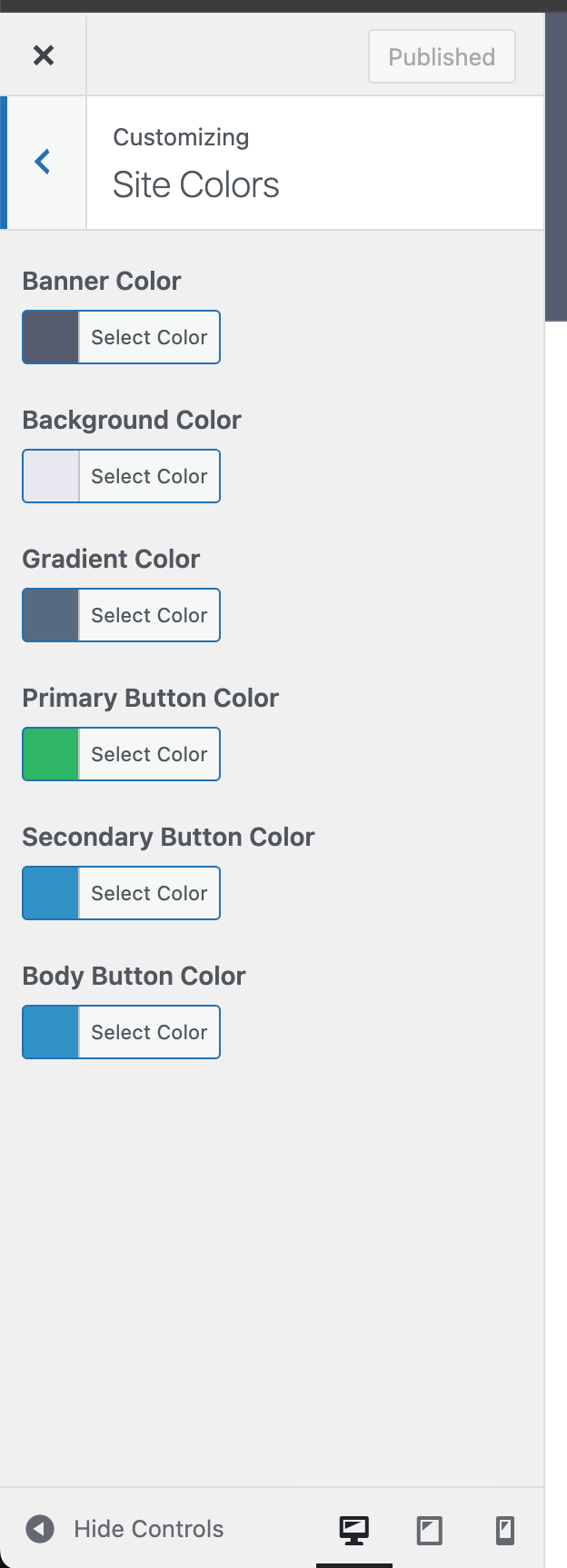Go back using the blue chevron arrow
The width and height of the screenshot is (567, 1568).
(43, 162)
